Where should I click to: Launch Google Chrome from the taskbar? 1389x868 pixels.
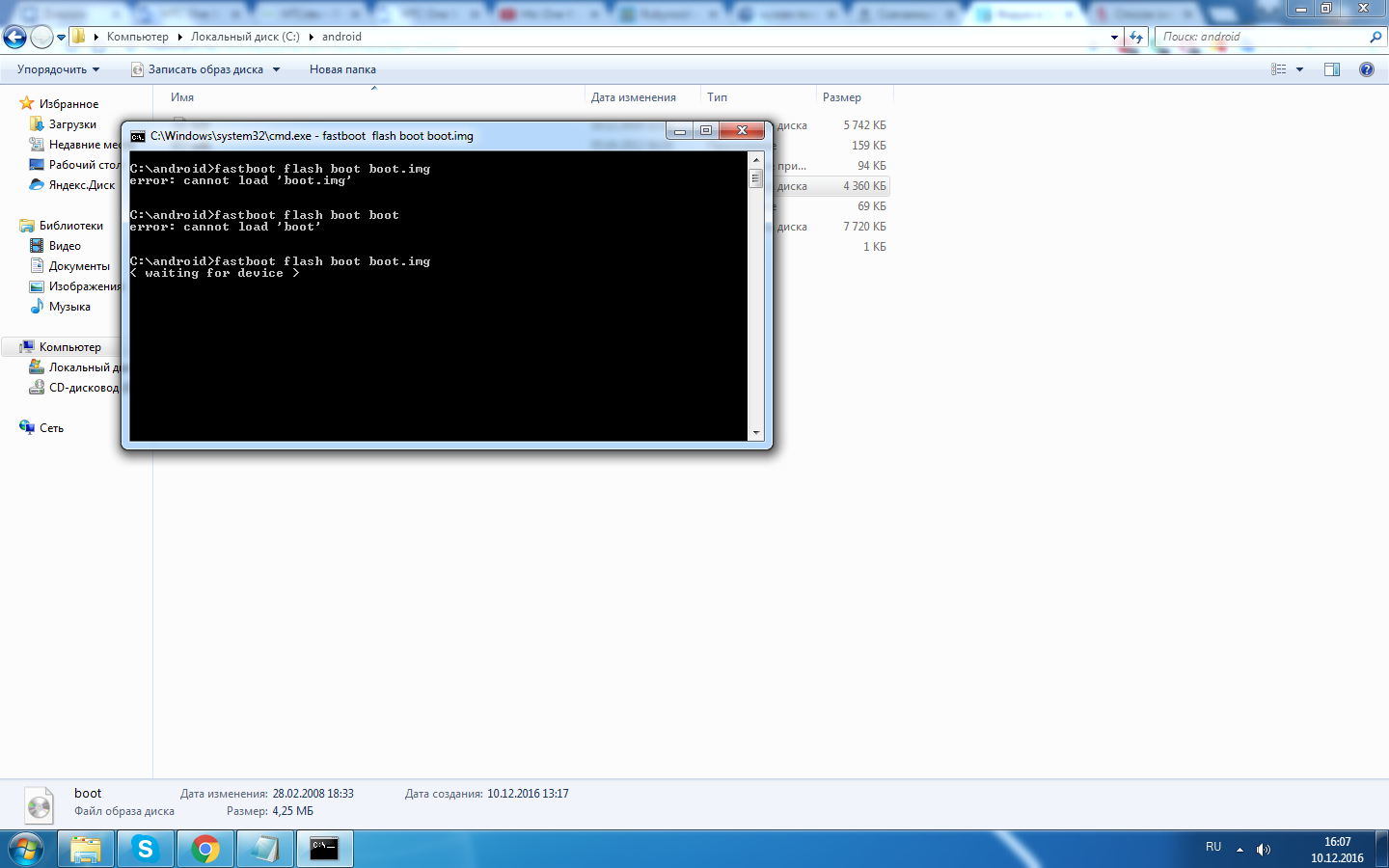pyautogui.click(x=204, y=849)
